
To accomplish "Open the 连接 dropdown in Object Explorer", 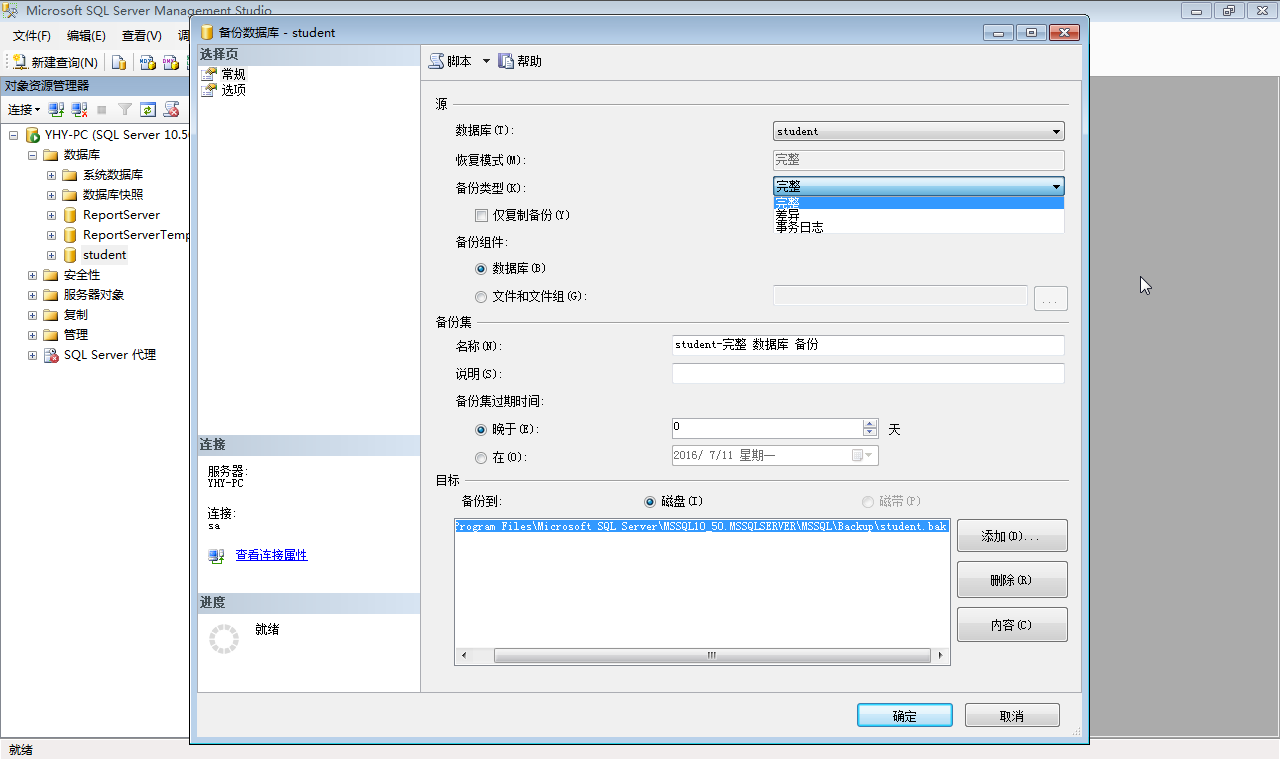I will coord(24,110).
